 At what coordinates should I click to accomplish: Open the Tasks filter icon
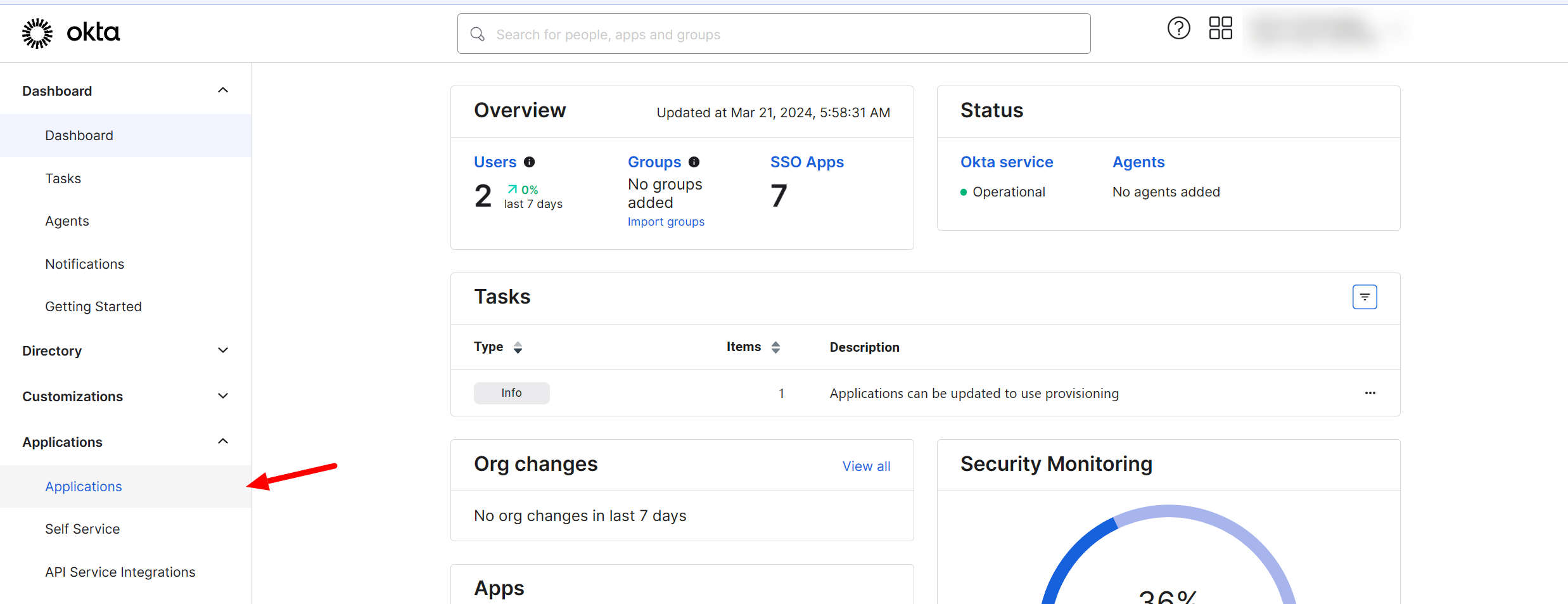coord(1365,297)
